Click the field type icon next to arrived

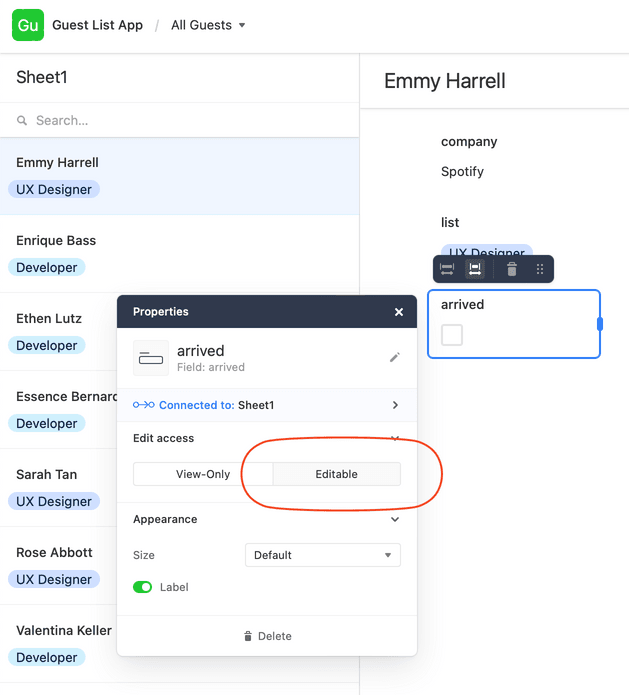151,358
